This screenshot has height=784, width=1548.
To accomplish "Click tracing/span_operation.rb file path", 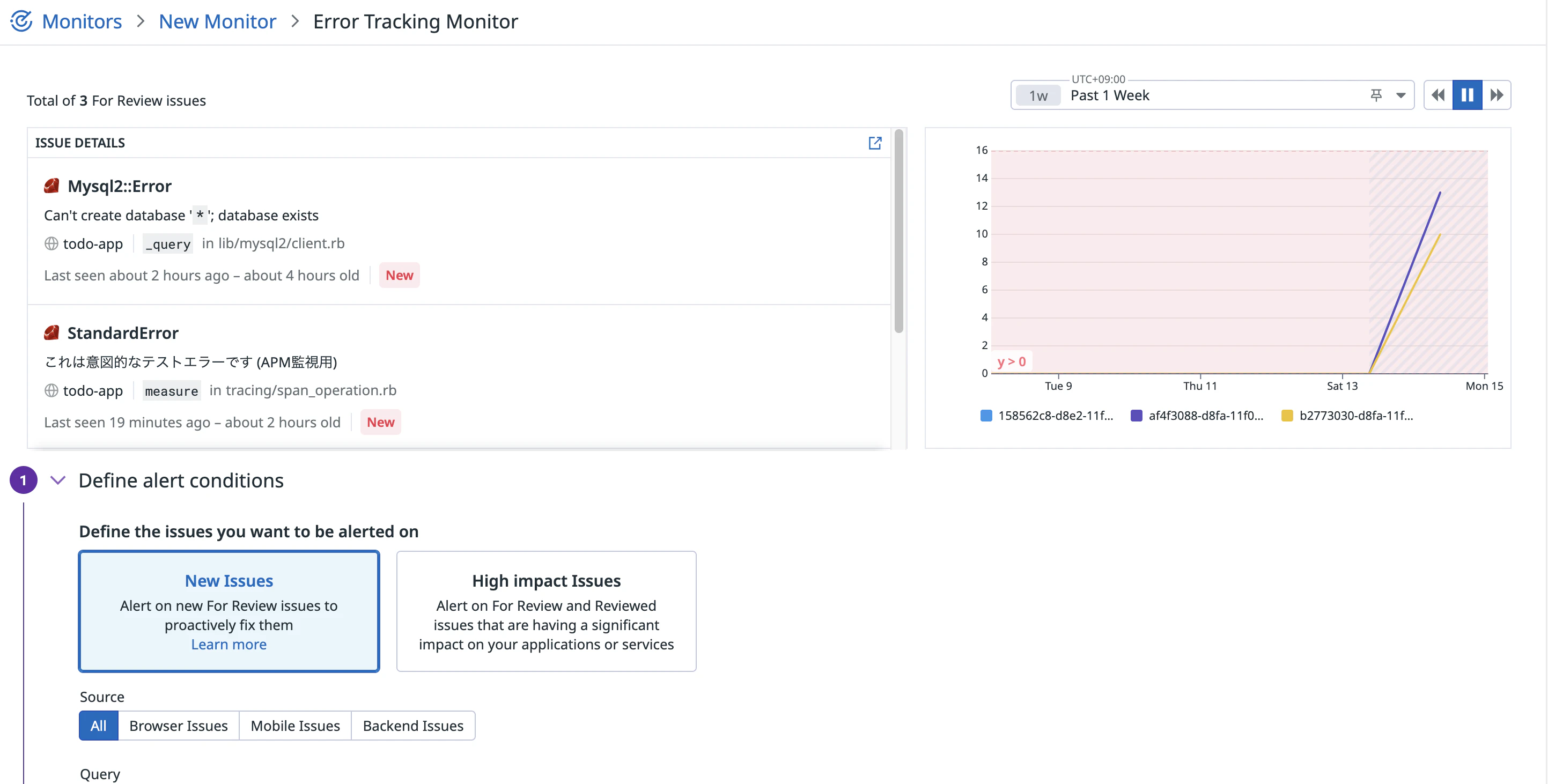I will [x=311, y=390].
